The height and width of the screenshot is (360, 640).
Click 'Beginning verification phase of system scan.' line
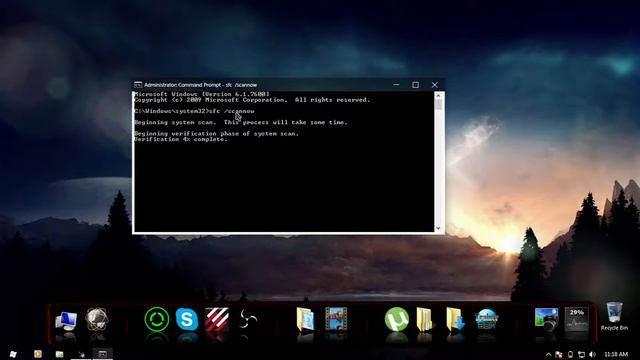[x=216, y=133]
